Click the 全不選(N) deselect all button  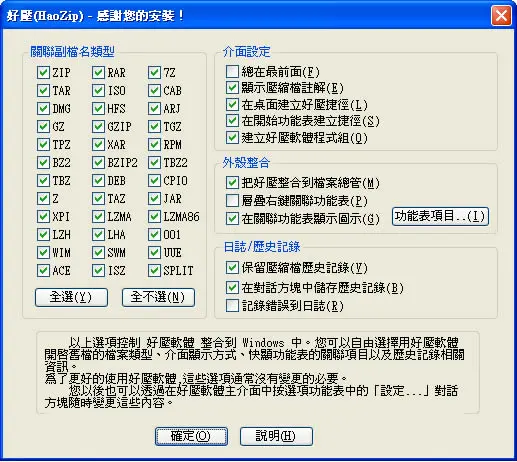pos(158,297)
